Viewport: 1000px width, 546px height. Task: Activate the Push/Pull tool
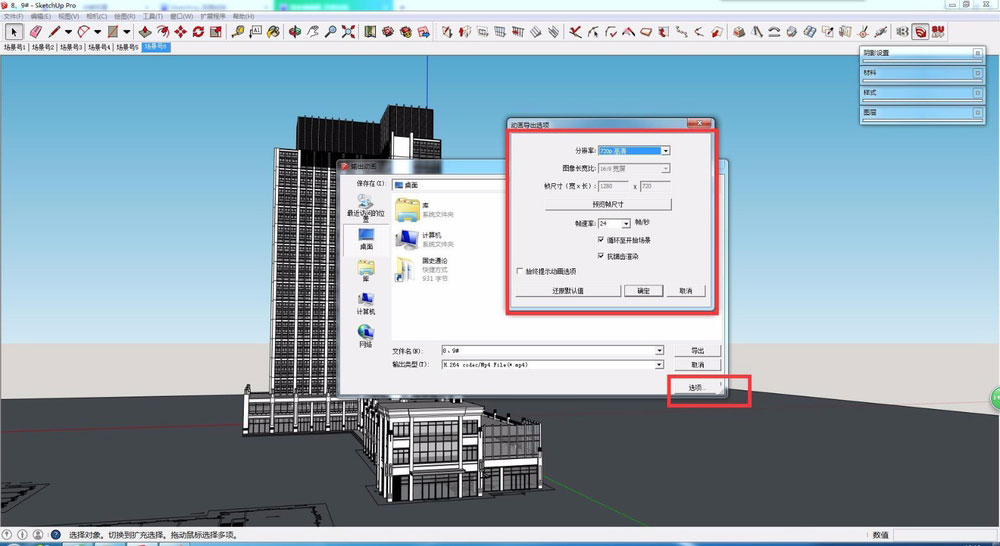click(x=145, y=31)
